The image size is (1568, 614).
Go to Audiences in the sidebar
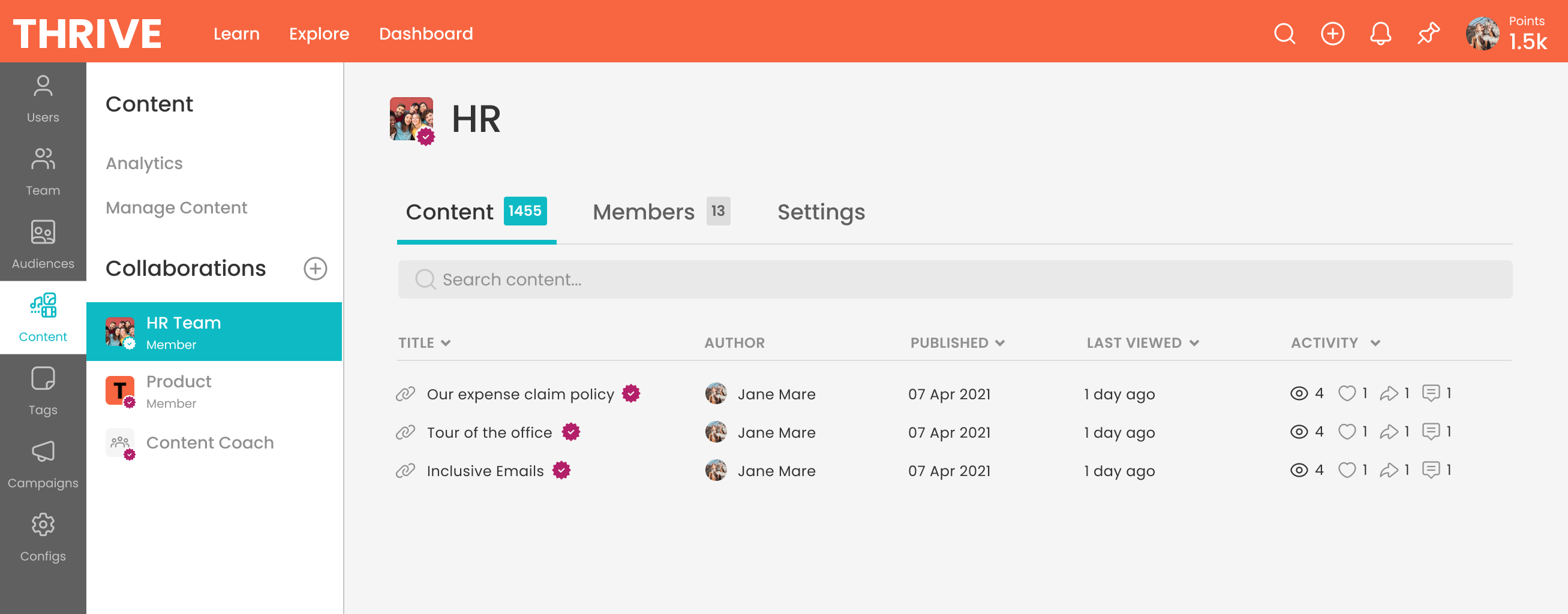click(43, 245)
